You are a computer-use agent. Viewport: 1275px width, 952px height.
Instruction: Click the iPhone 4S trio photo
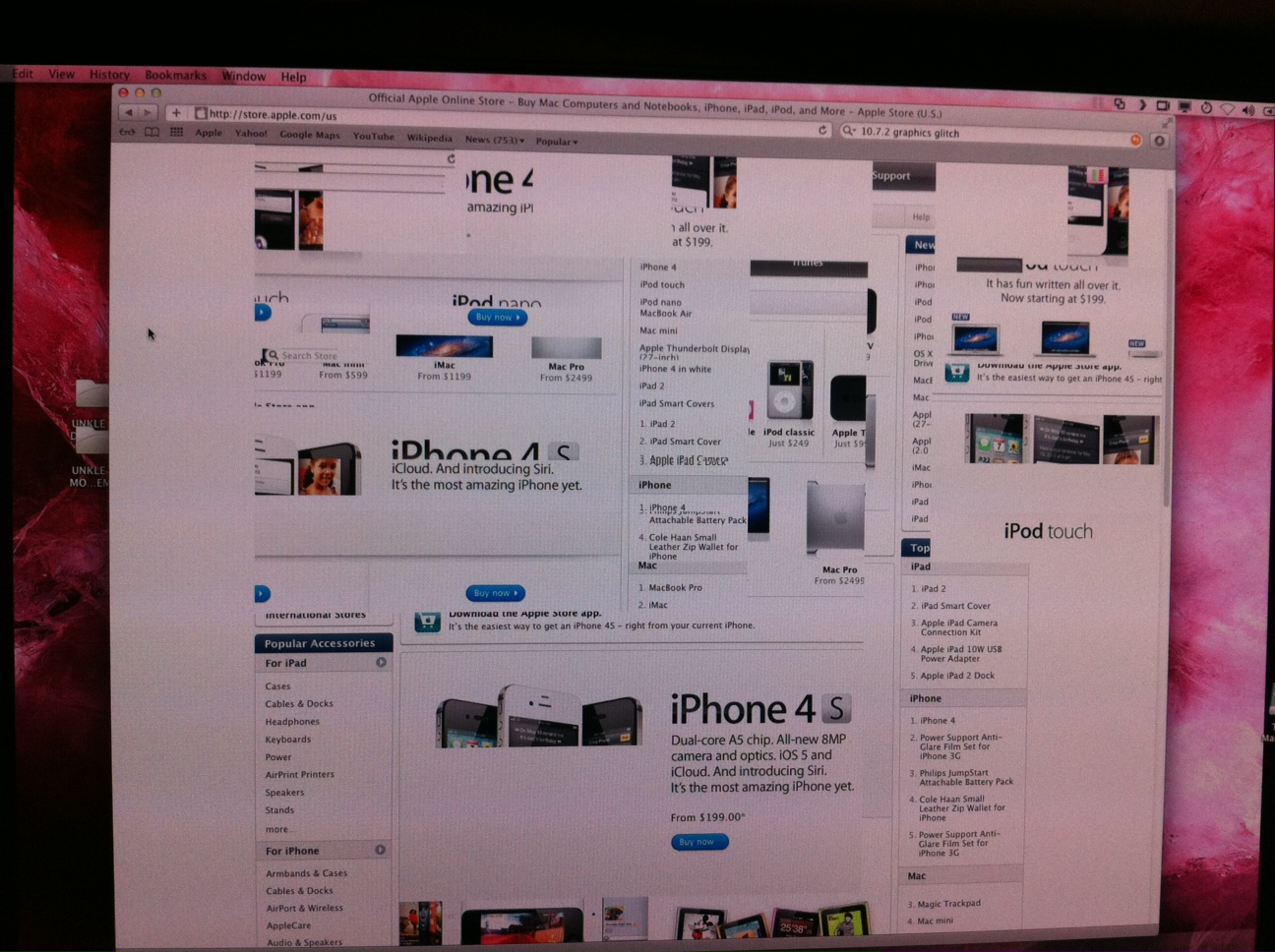[x=539, y=718]
